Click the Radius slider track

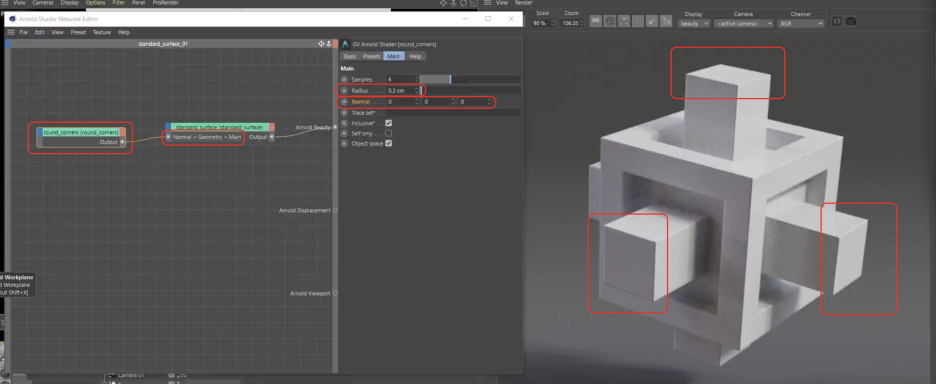point(470,91)
